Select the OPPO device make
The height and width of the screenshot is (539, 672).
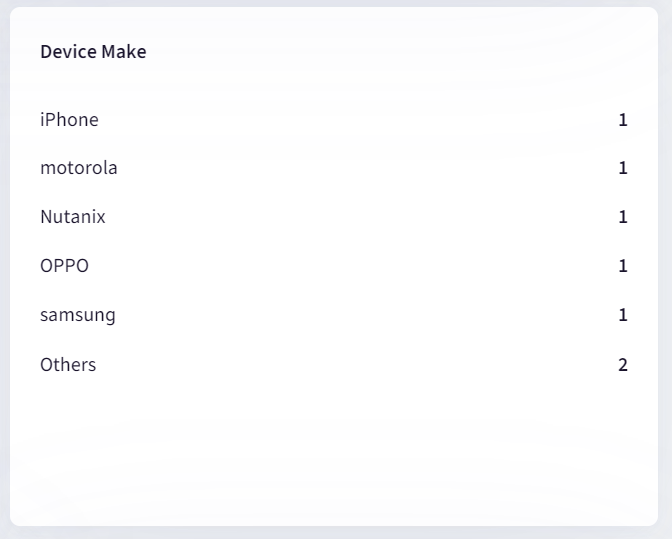pos(64,266)
